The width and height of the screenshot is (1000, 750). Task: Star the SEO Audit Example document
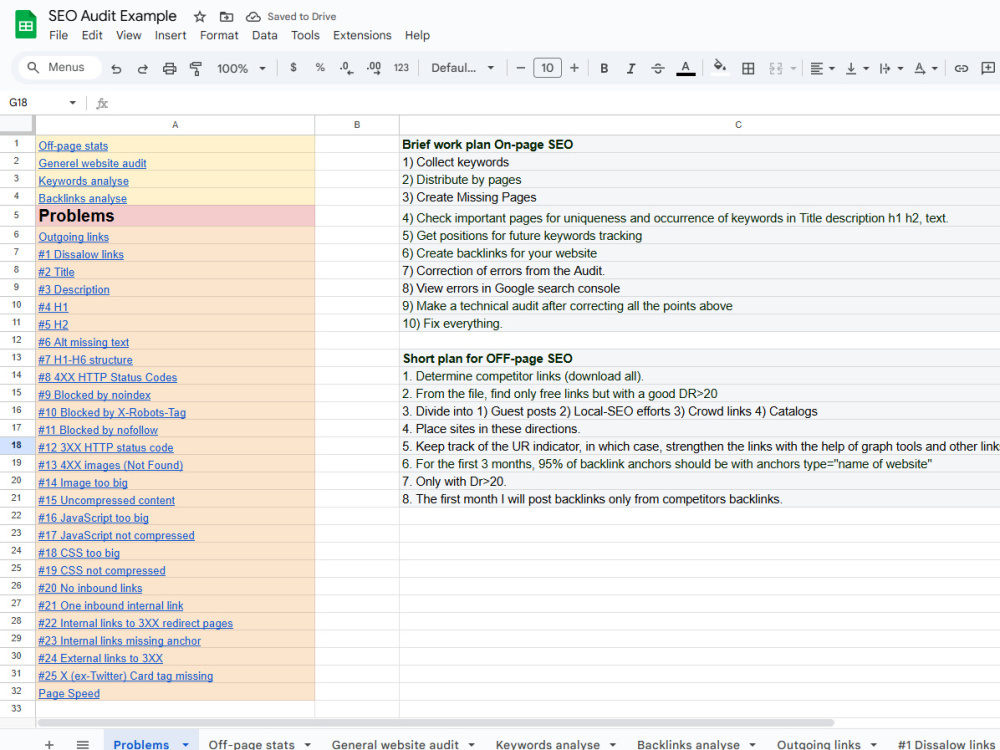click(200, 17)
